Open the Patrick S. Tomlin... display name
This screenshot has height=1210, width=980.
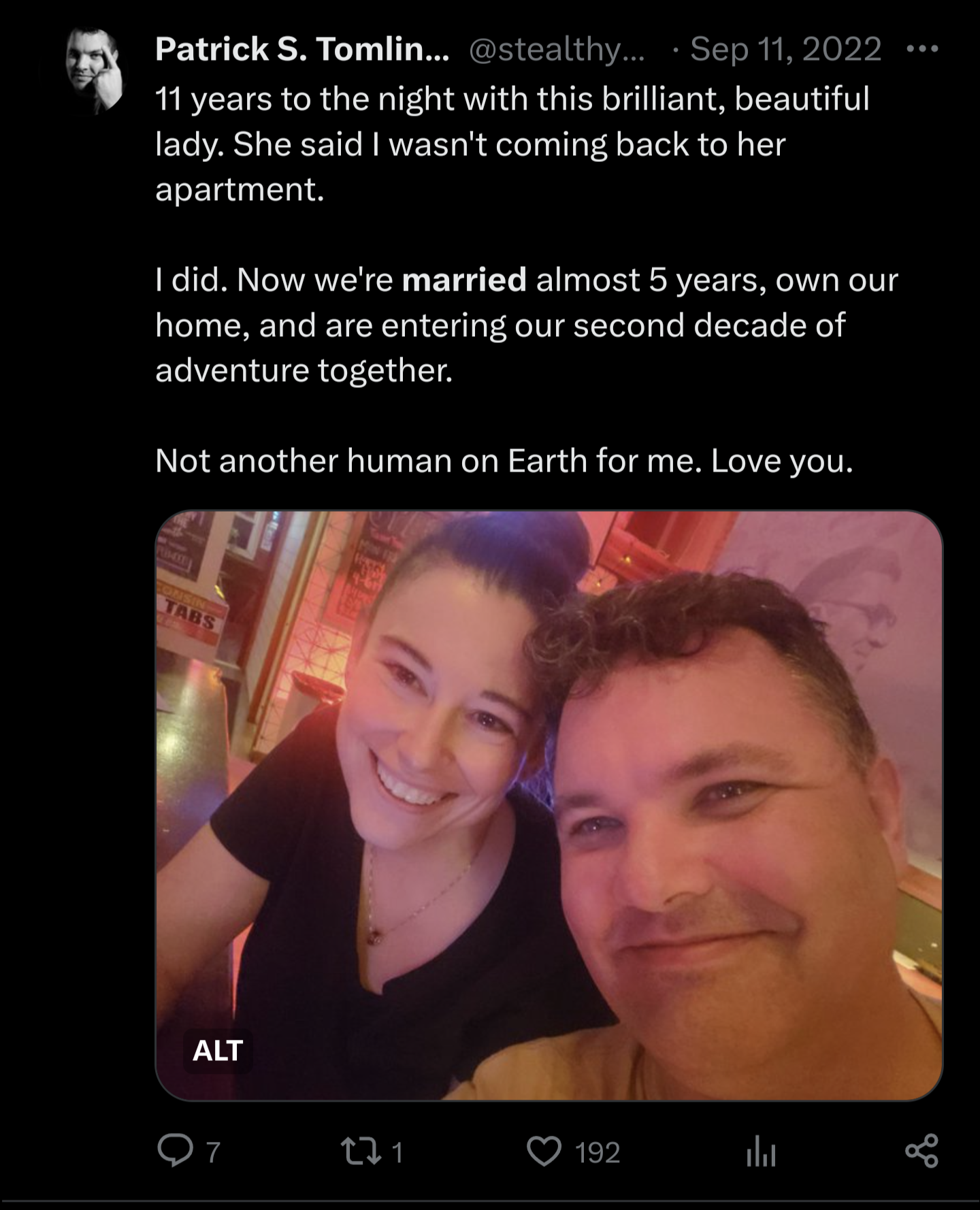302,49
